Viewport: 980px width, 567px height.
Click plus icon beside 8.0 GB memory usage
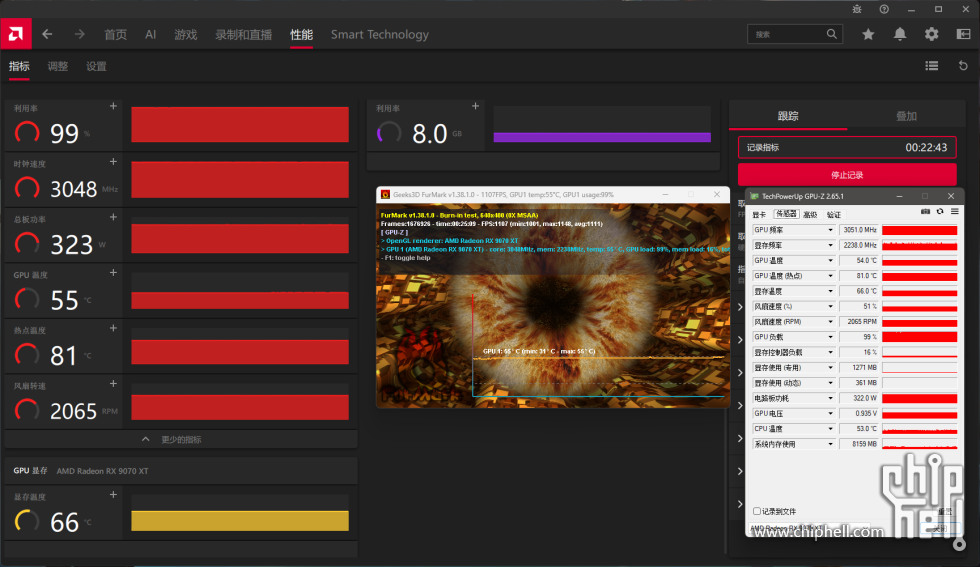pos(475,106)
